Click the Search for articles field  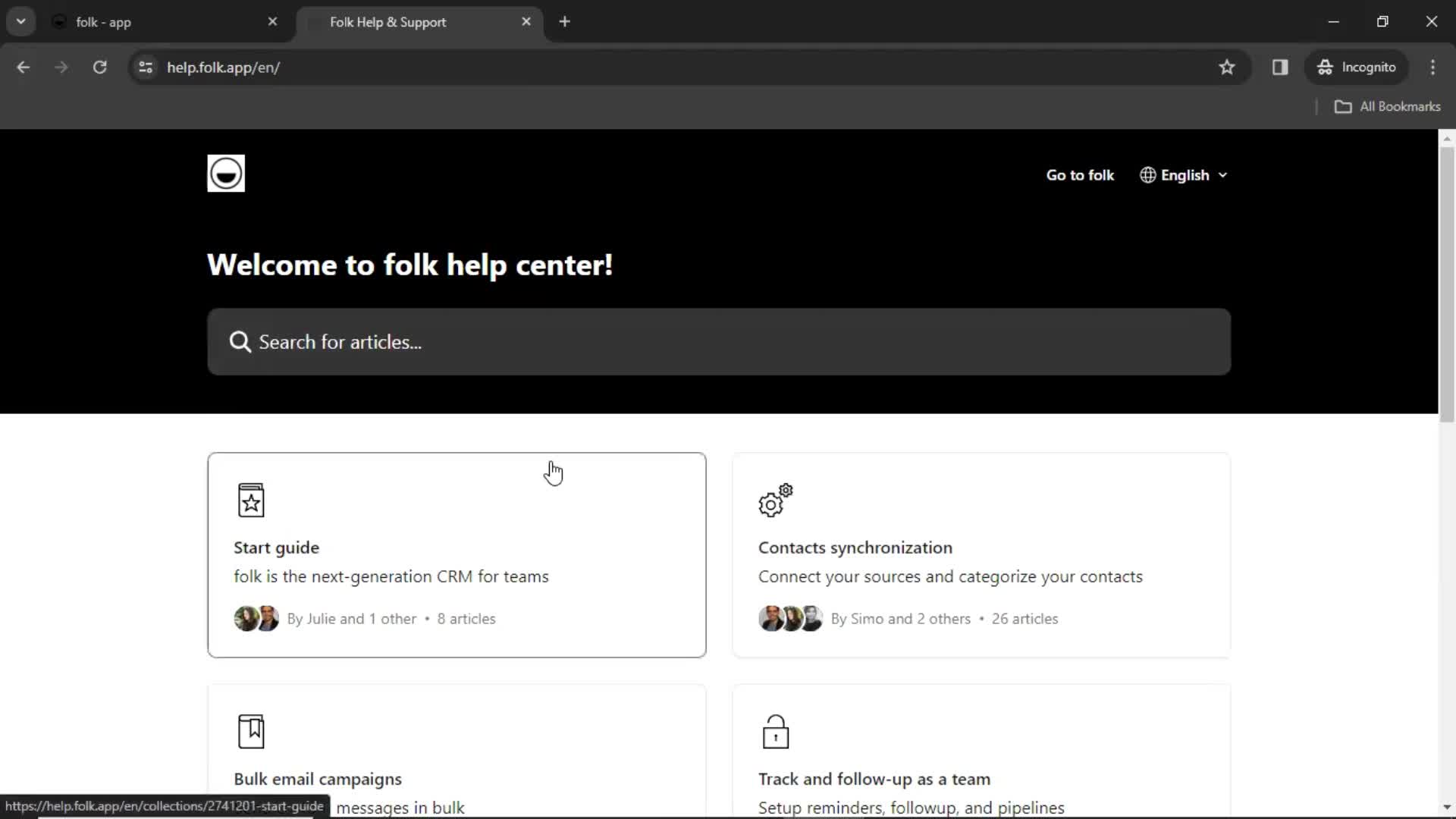[719, 342]
